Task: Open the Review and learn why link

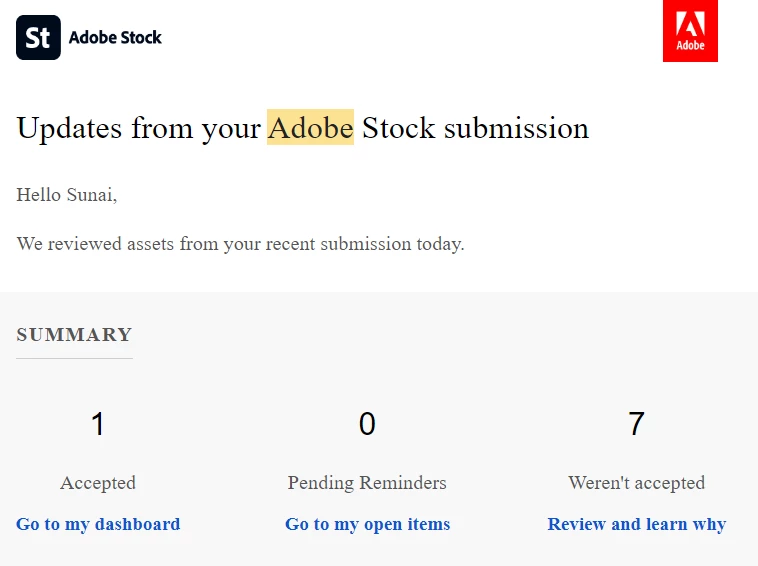Action: pos(636,524)
